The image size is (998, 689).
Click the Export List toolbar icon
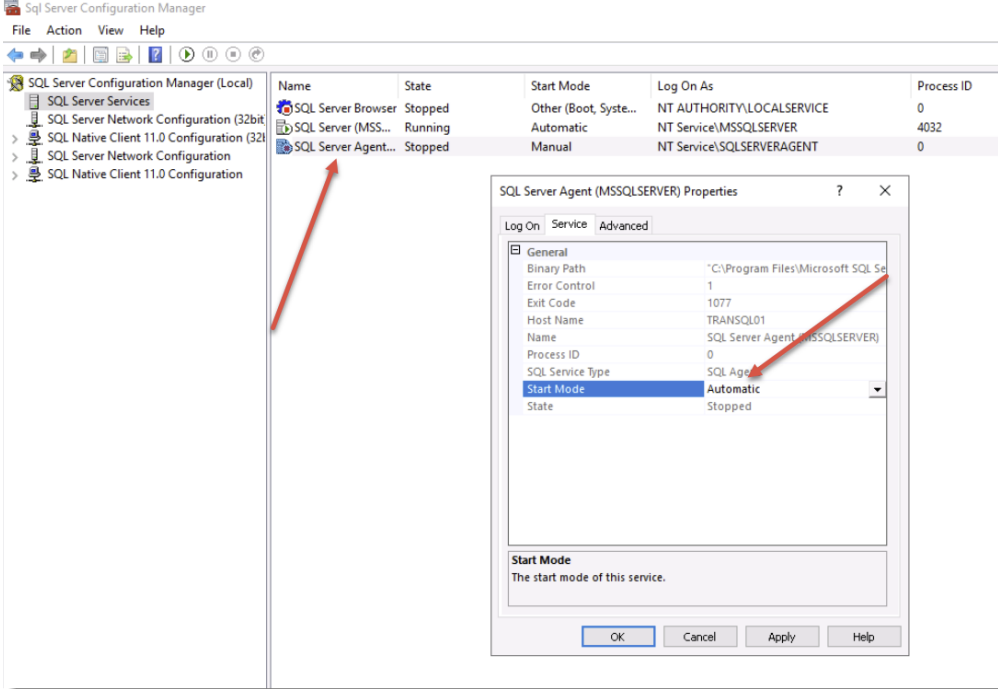pyautogui.click(x=124, y=55)
